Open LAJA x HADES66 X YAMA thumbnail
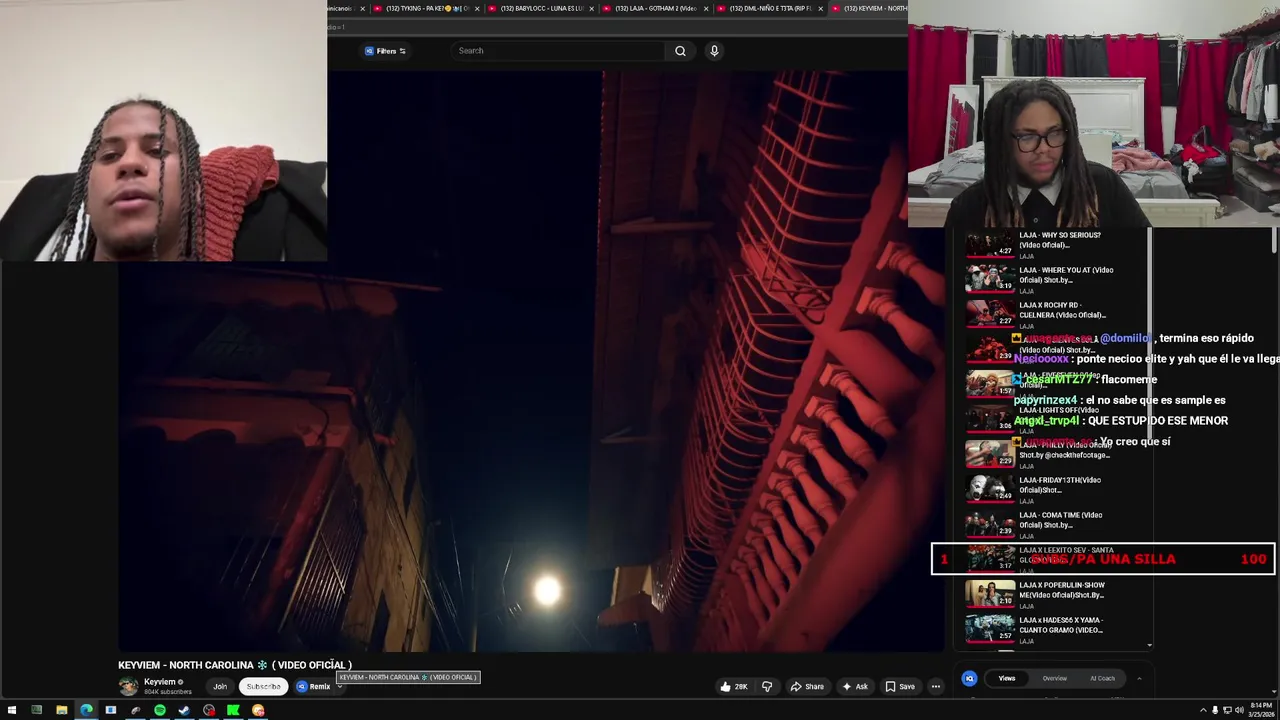The width and height of the screenshot is (1280, 720). pos(989,628)
